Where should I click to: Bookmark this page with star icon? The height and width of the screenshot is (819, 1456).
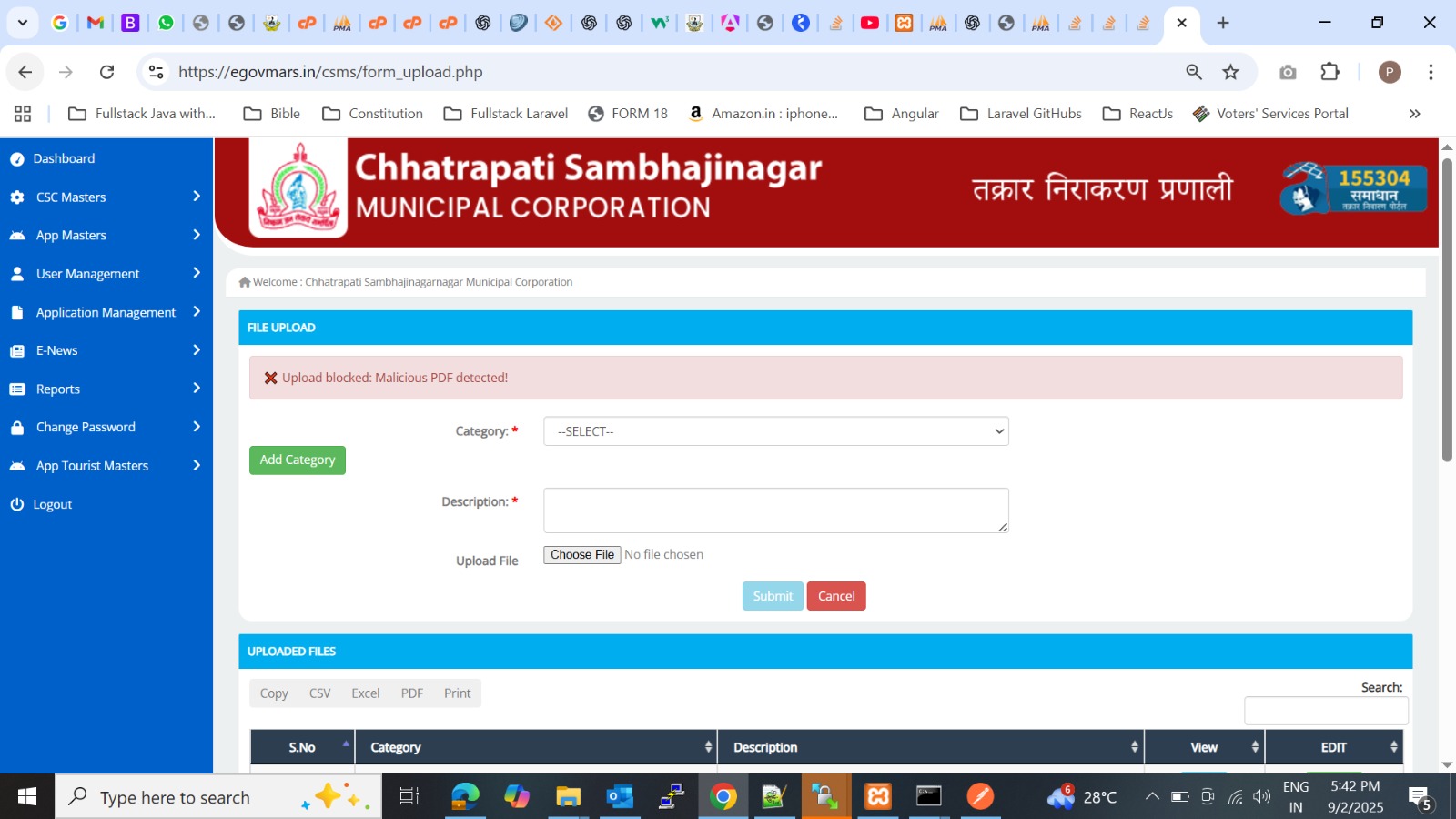pyautogui.click(x=1230, y=72)
